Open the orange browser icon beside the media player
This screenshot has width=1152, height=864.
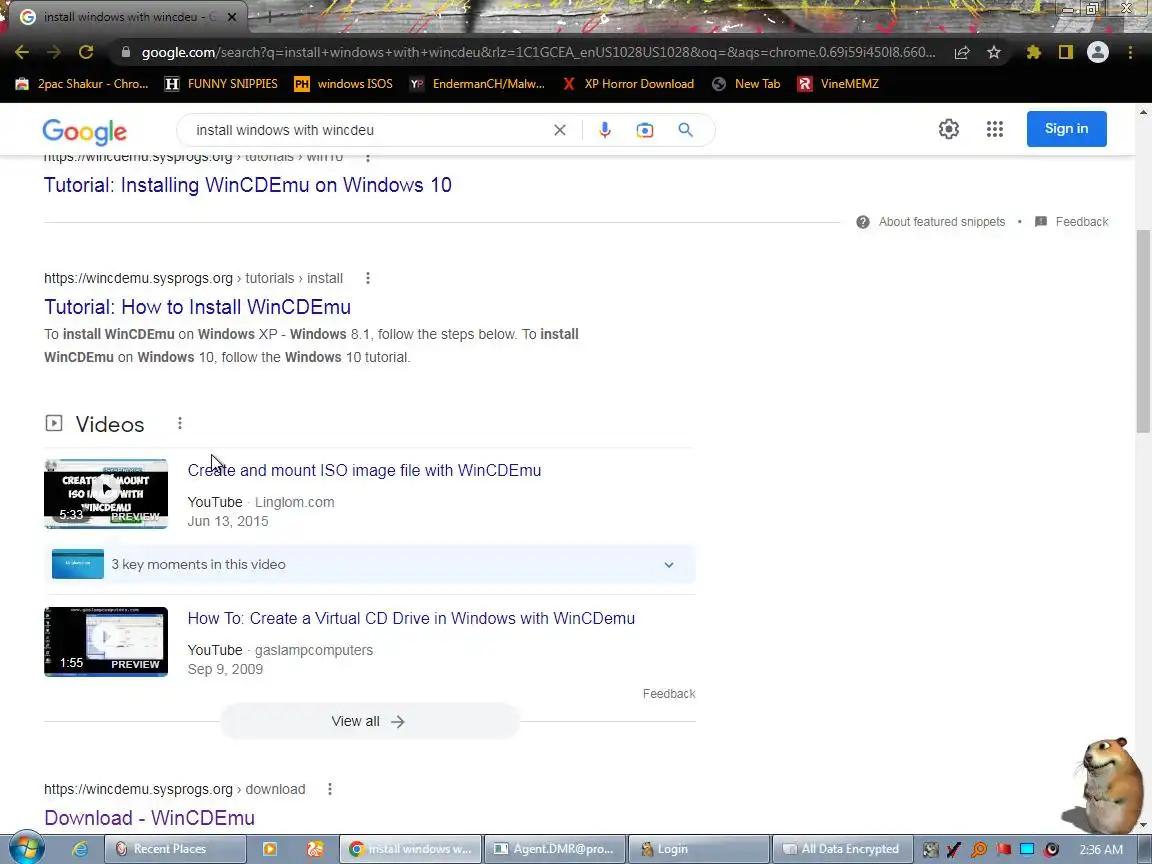(314, 849)
